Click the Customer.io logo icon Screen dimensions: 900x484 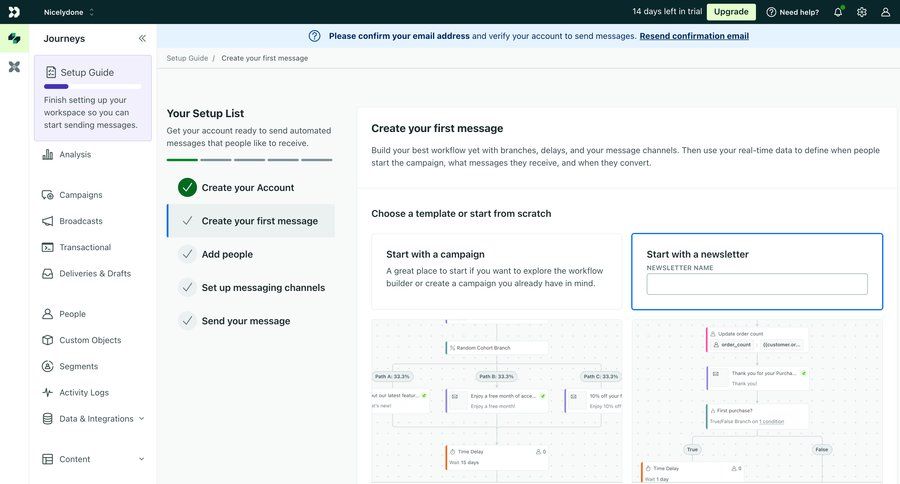[x=14, y=11]
